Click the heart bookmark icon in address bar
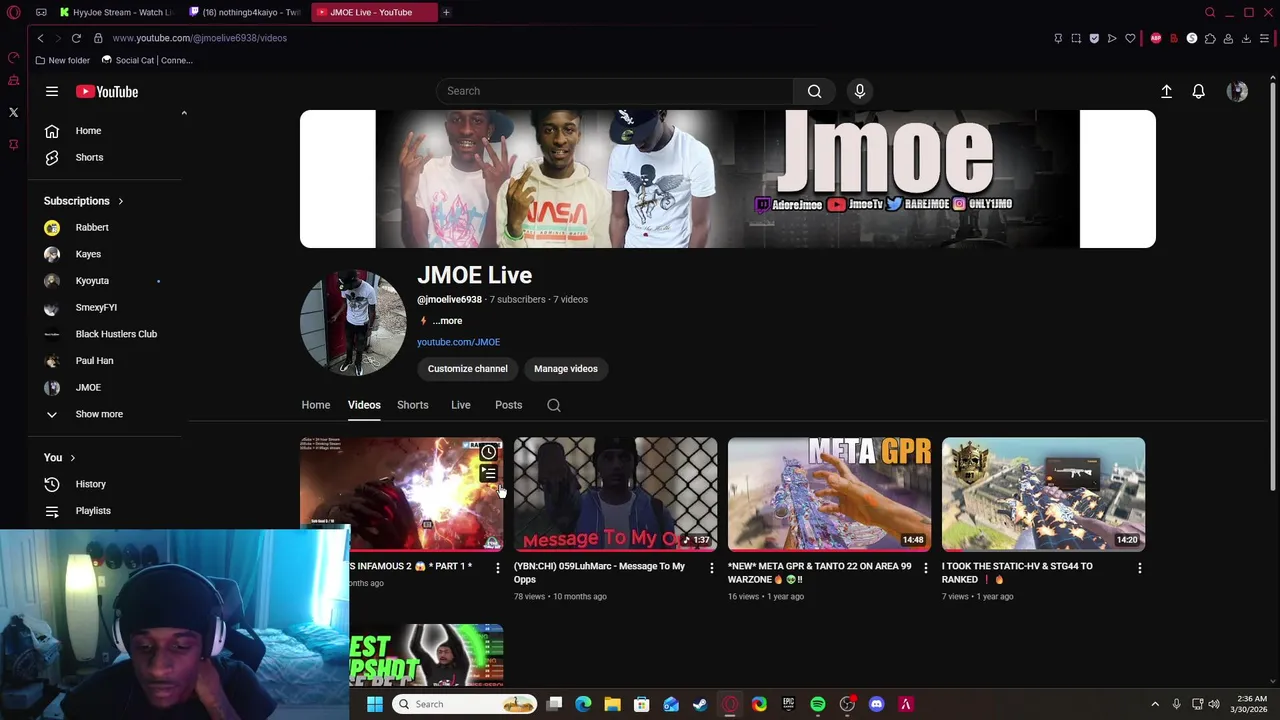Image resolution: width=1280 pixels, height=720 pixels. 1130,38
